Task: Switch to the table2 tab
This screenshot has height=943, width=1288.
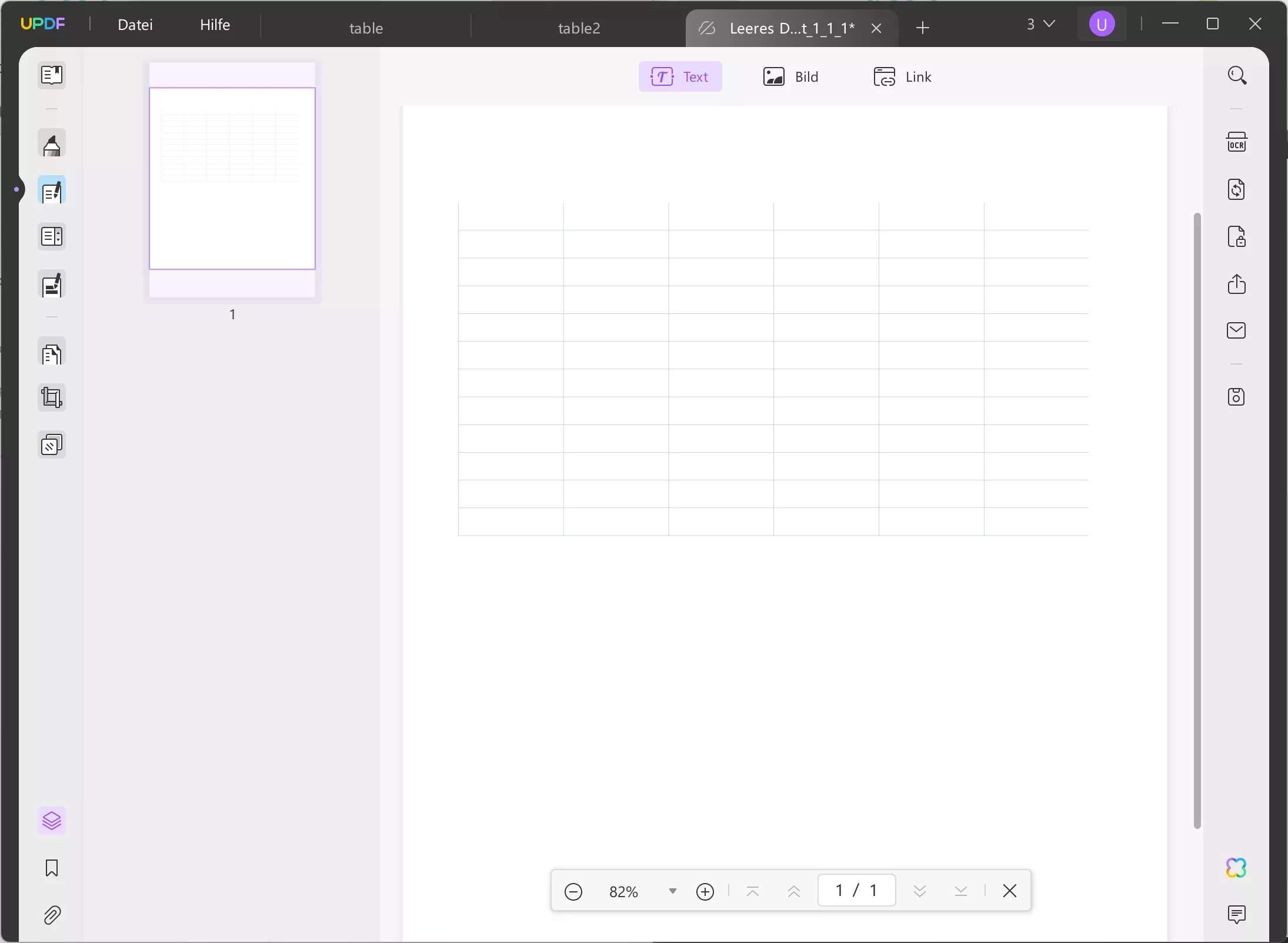Action: (x=579, y=28)
